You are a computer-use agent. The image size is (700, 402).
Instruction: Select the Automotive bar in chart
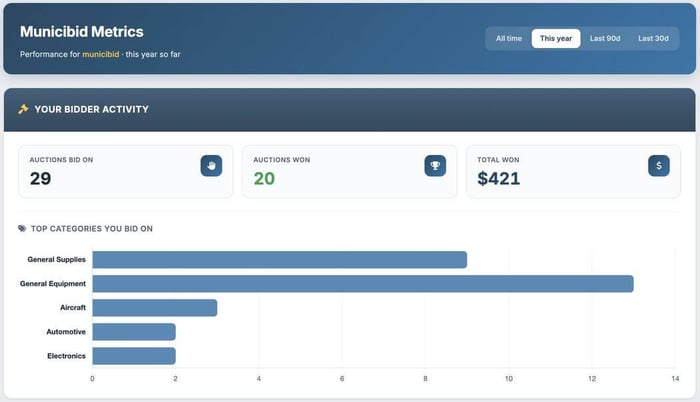pyautogui.click(x=134, y=332)
